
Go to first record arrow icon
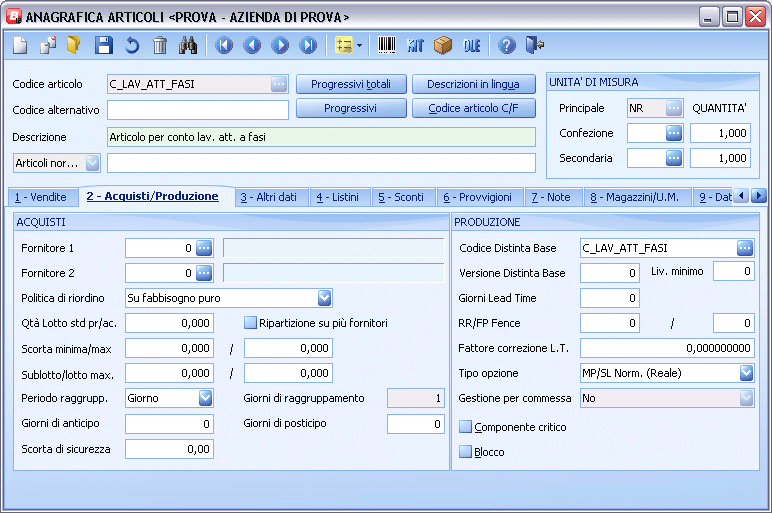click(224, 45)
